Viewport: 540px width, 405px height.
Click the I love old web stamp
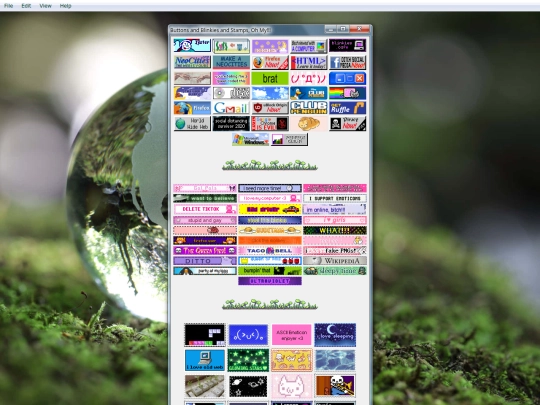[205, 360]
